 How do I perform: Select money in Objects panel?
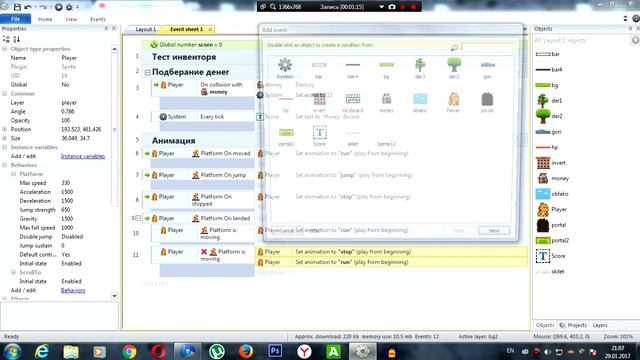[552, 178]
